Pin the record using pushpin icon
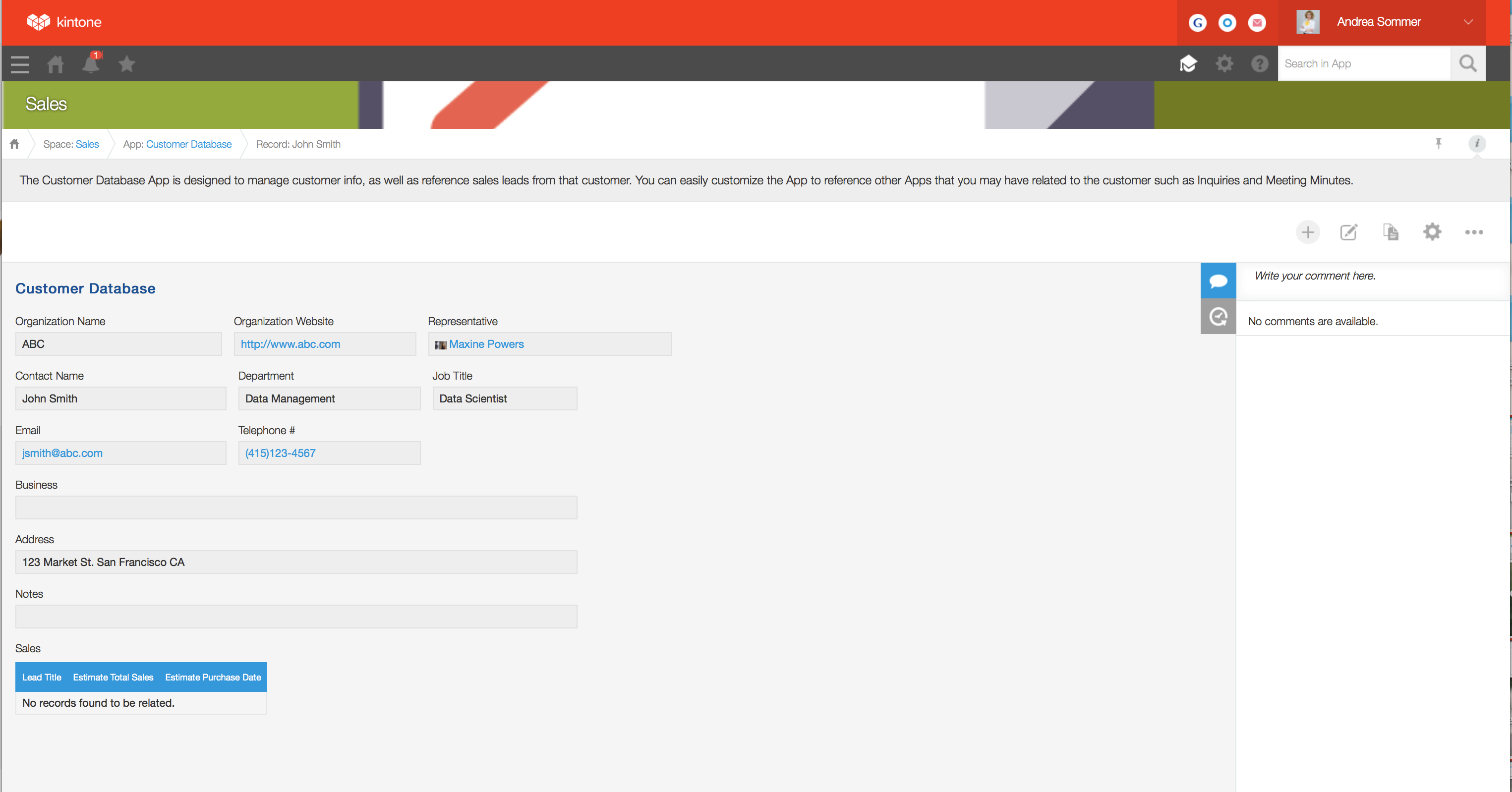Image resolution: width=1512 pixels, height=792 pixels. [1439, 144]
